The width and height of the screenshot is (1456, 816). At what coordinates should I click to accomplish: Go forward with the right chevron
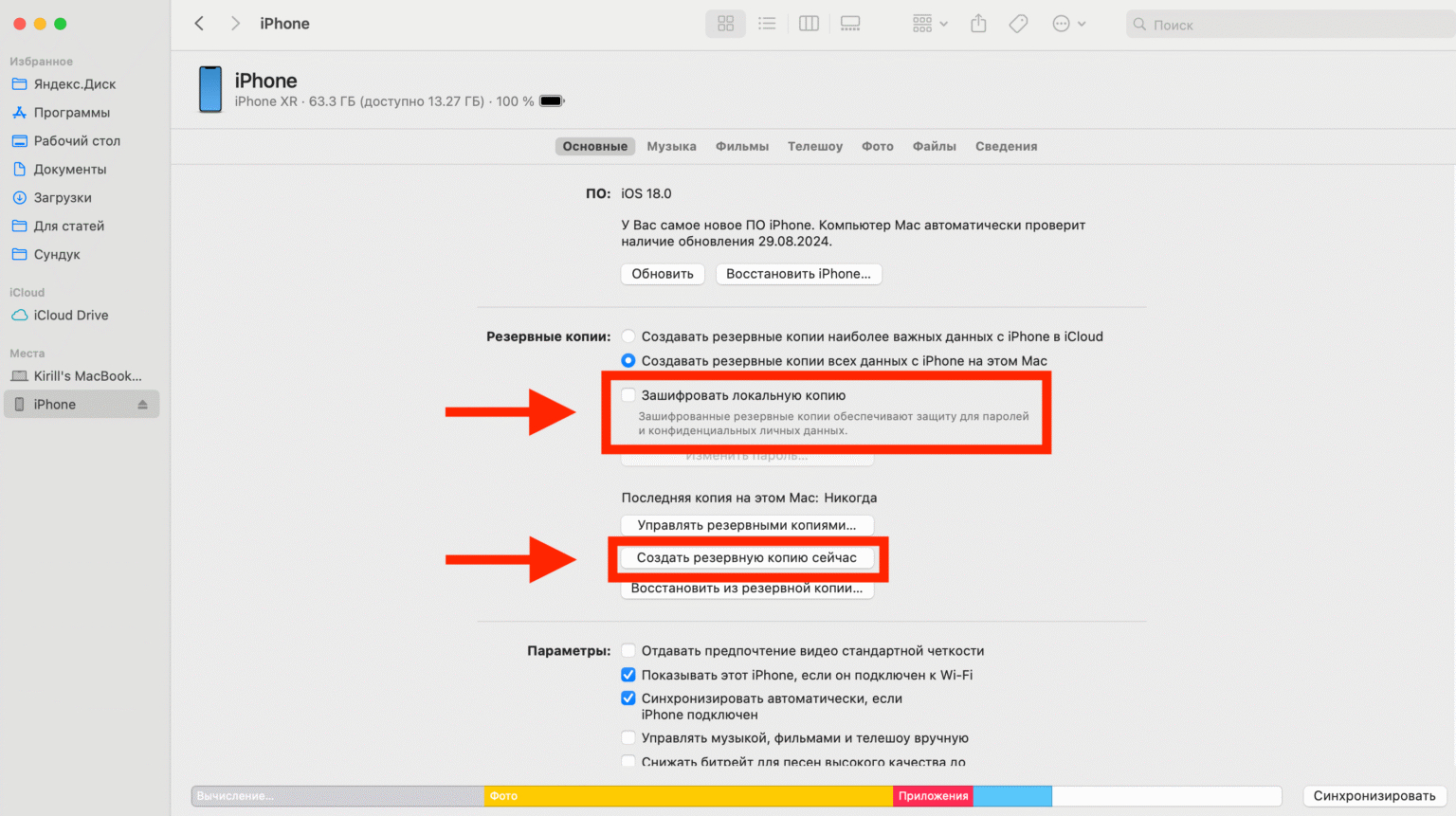[x=235, y=24]
